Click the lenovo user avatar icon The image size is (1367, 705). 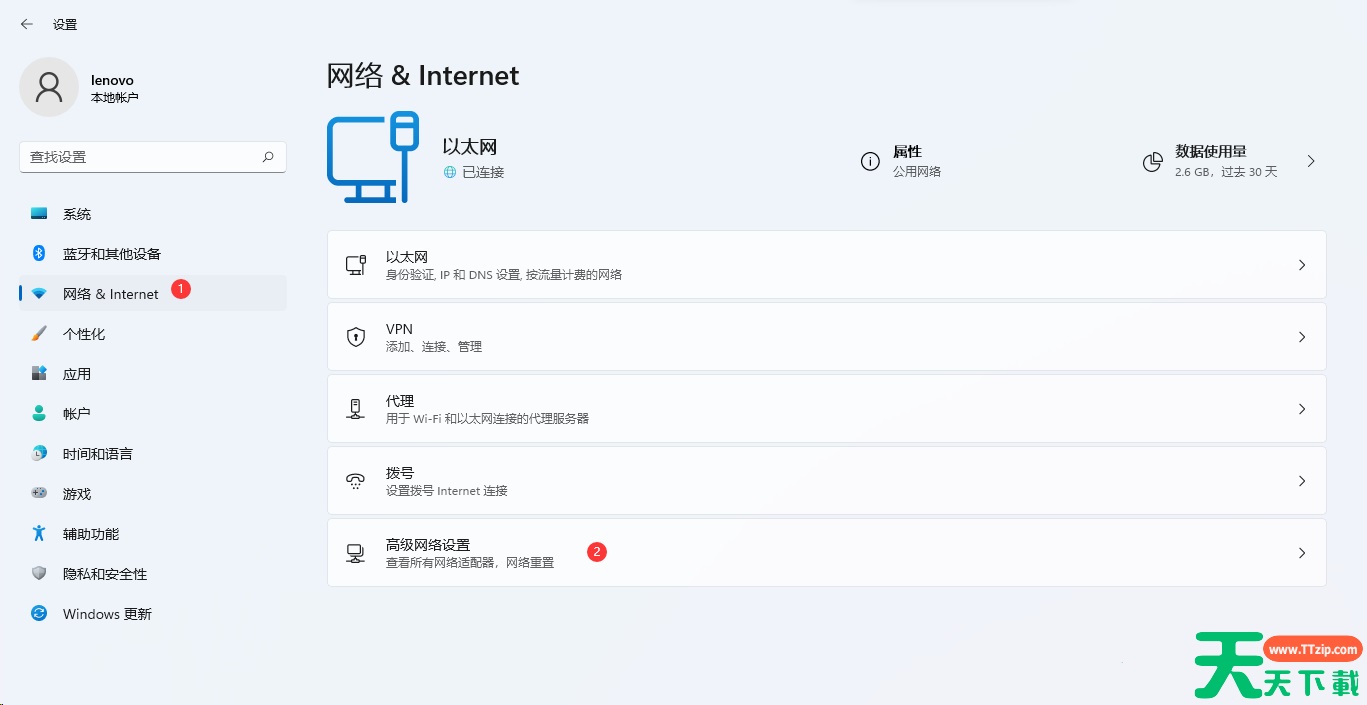click(48, 87)
